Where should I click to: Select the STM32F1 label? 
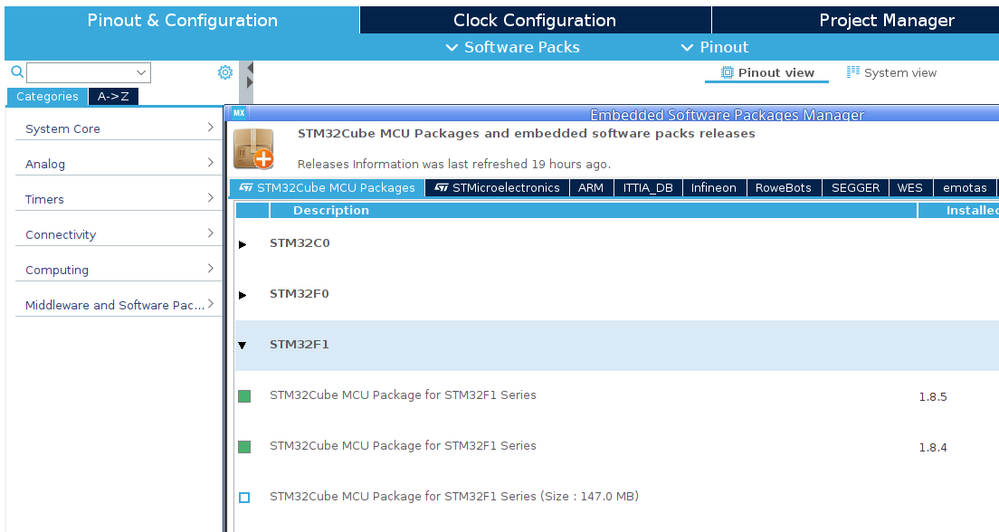[299, 344]
